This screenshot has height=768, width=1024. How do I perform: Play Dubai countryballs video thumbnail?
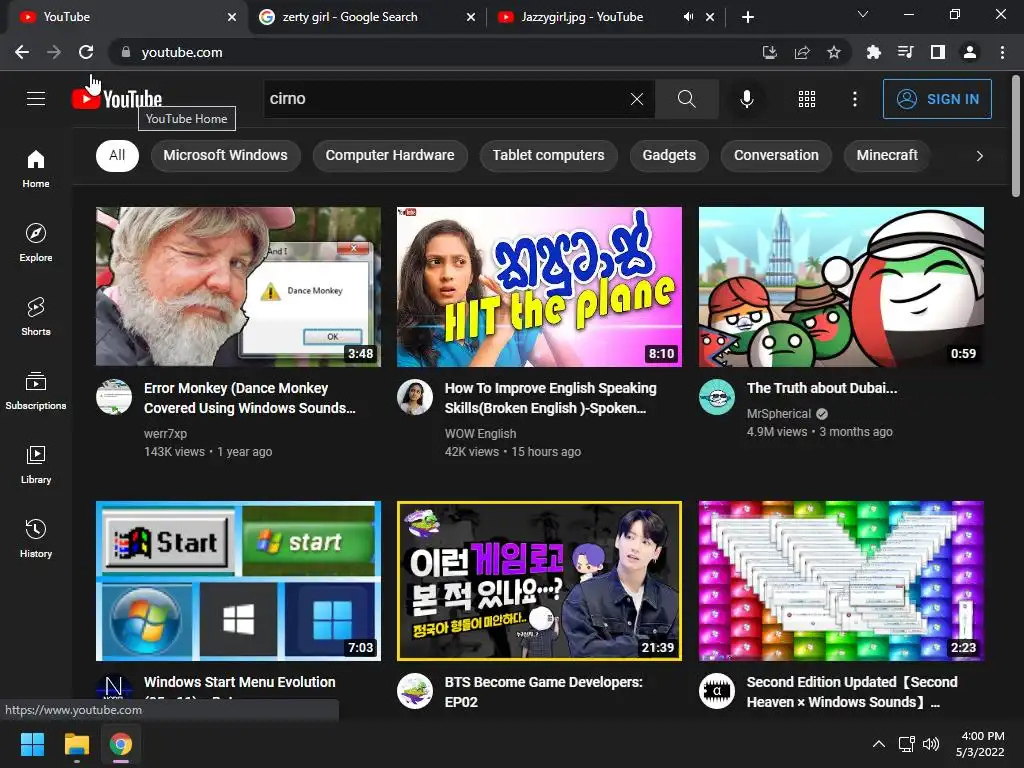pos(841,287)
